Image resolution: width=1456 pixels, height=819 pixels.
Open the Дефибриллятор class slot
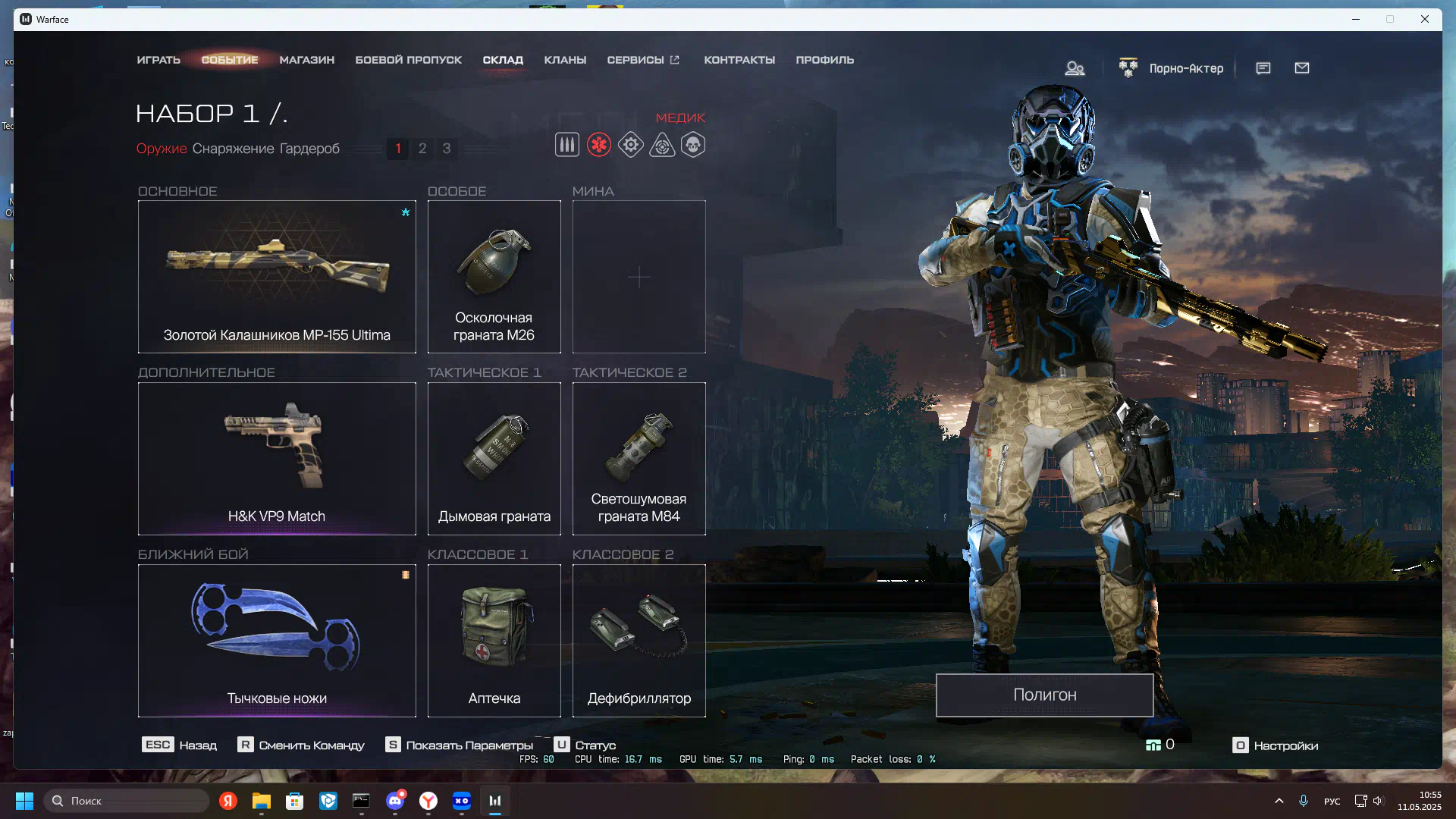coord(639,641)
